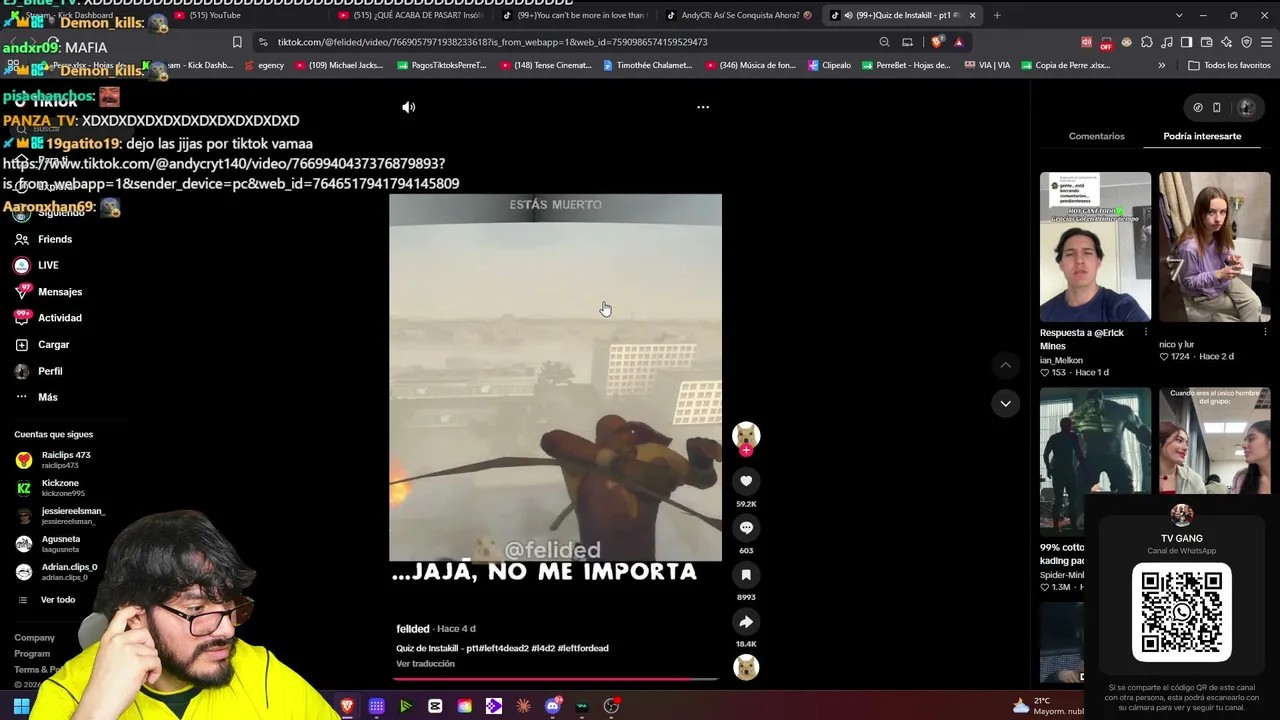Switch to the ¿QUÉ ACABA DE PASAR? tab

pyautogui.click(x=410, y=15)
